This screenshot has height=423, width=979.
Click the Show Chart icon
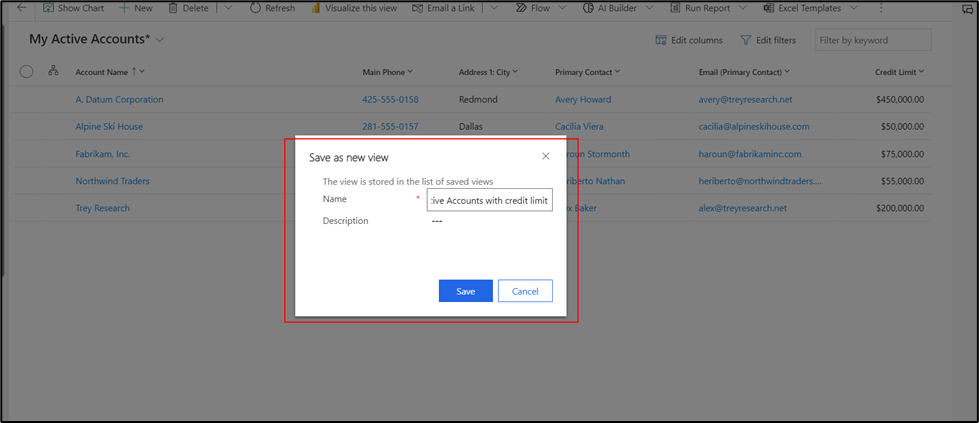click(x=46, y=8)
